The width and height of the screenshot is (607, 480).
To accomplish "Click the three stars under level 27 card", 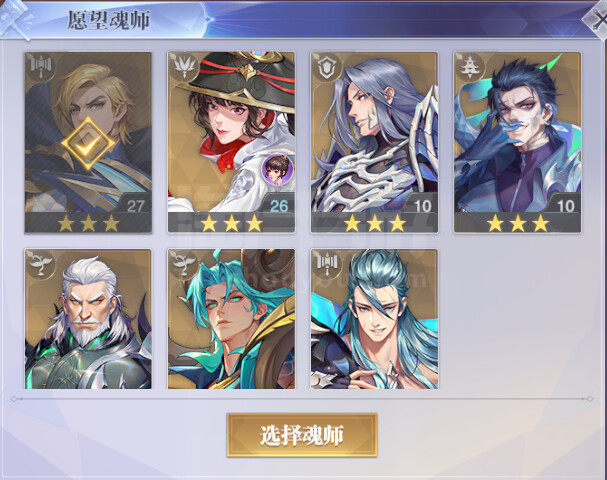I will click(88, 224).
